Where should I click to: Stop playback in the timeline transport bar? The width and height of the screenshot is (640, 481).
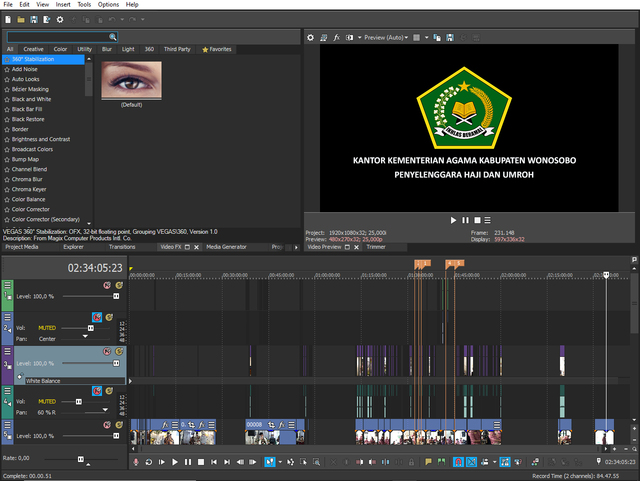201,462
